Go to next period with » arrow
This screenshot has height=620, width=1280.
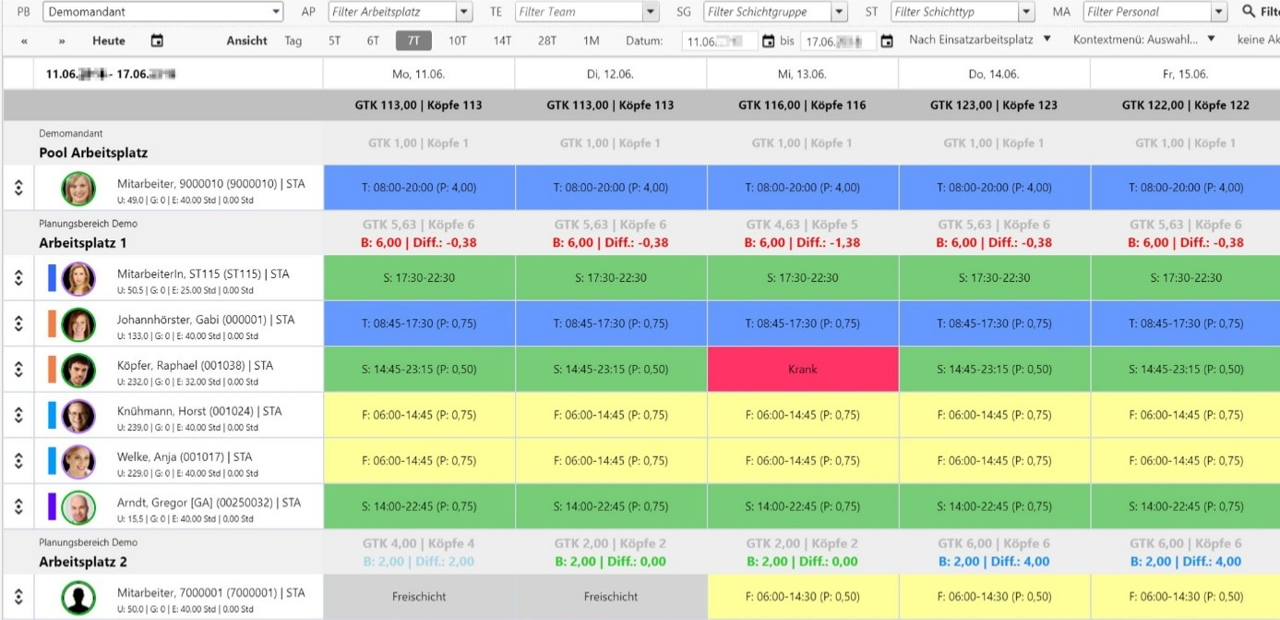point(62,41)
